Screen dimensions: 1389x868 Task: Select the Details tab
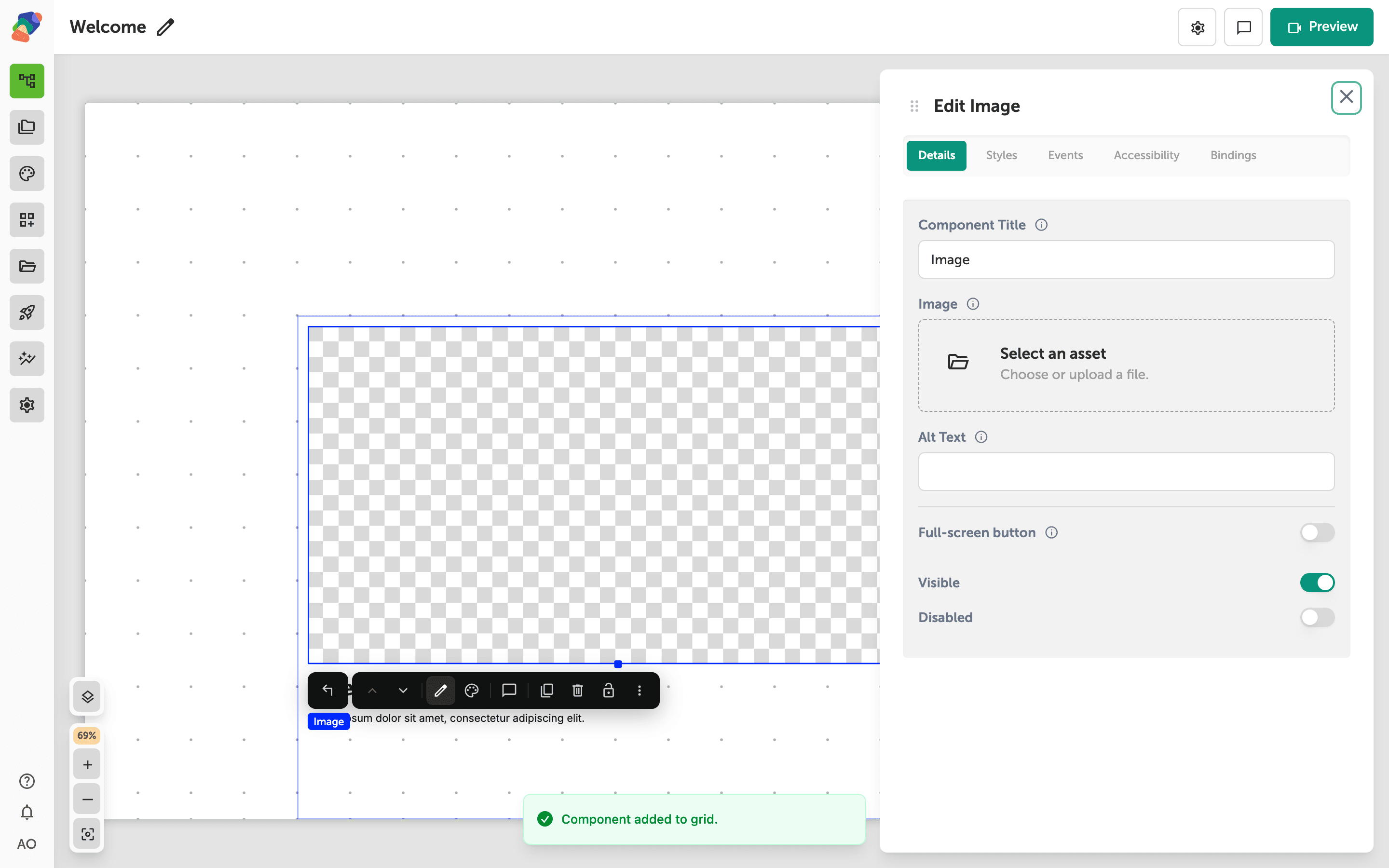[936, 155]
